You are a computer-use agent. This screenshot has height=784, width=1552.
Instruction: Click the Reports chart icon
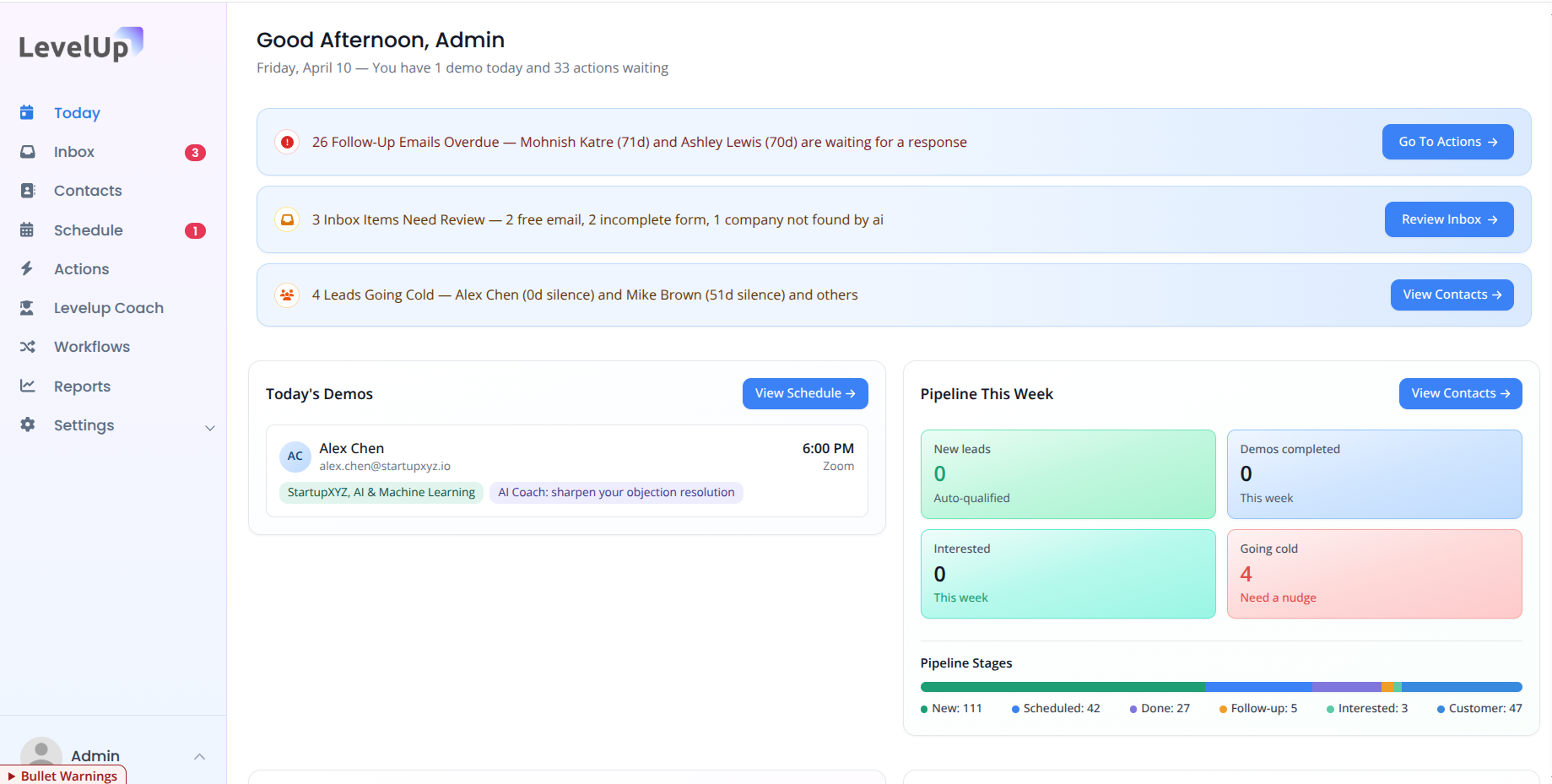[x=28, y=386]
